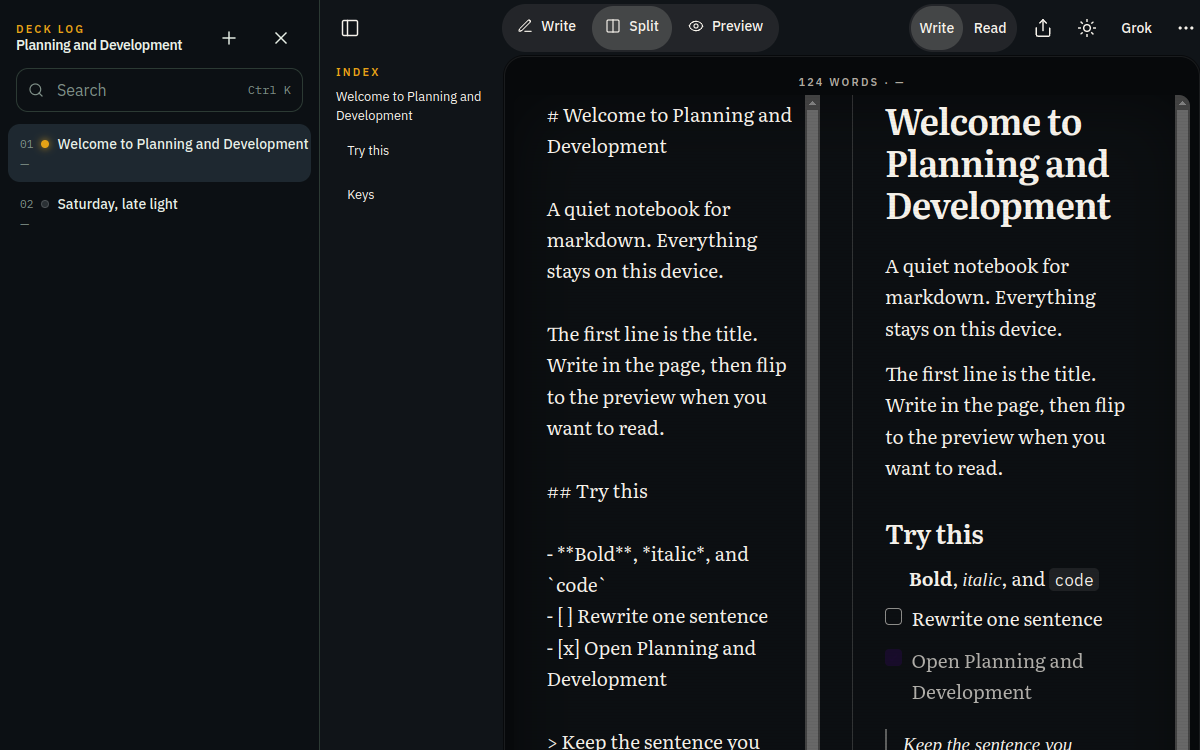Click the eye icon in Preview tab
Screen dimensions: 1200x750
pos(696,27)
